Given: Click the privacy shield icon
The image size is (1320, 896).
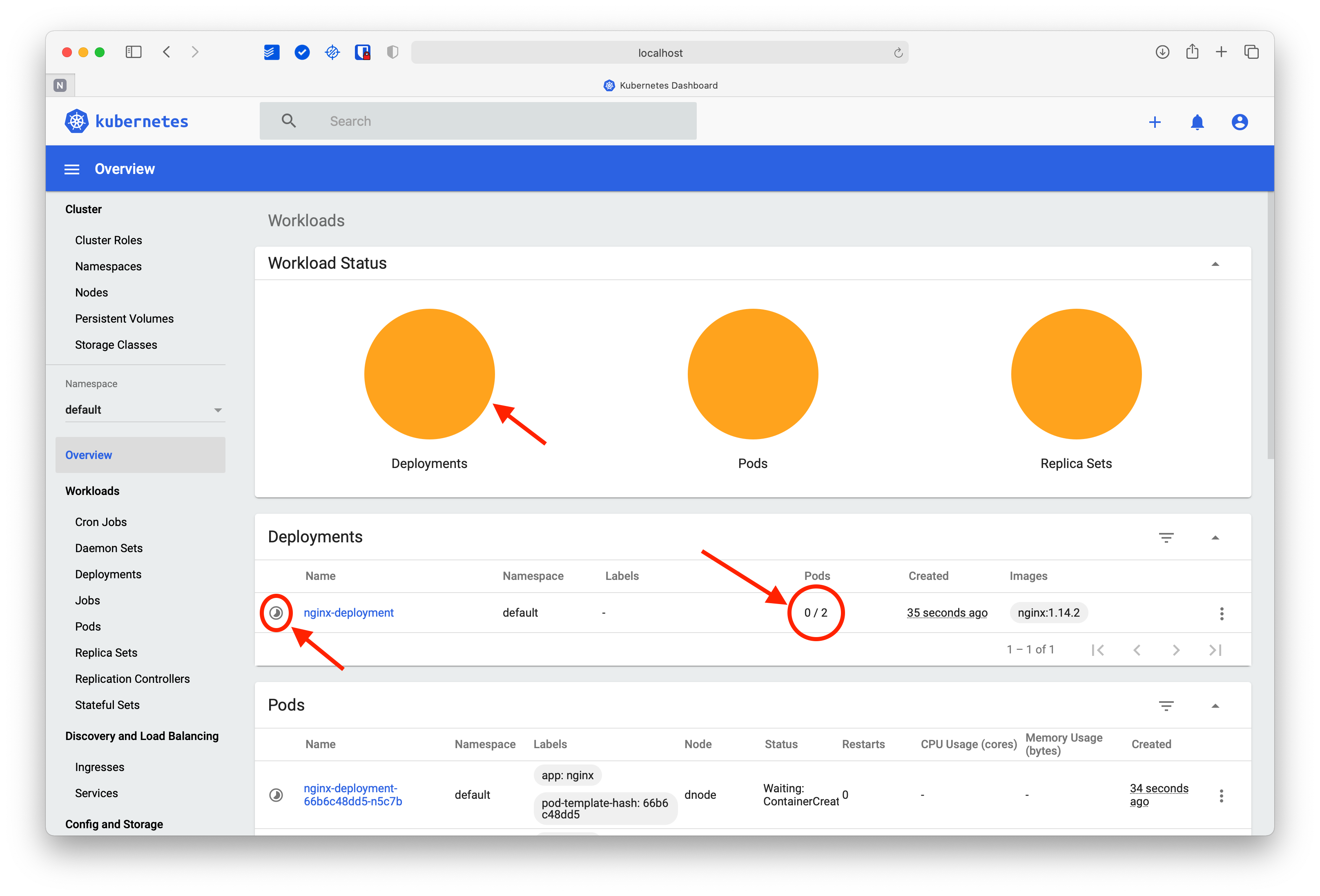Looking at the screenshot, I should point(392,52).
